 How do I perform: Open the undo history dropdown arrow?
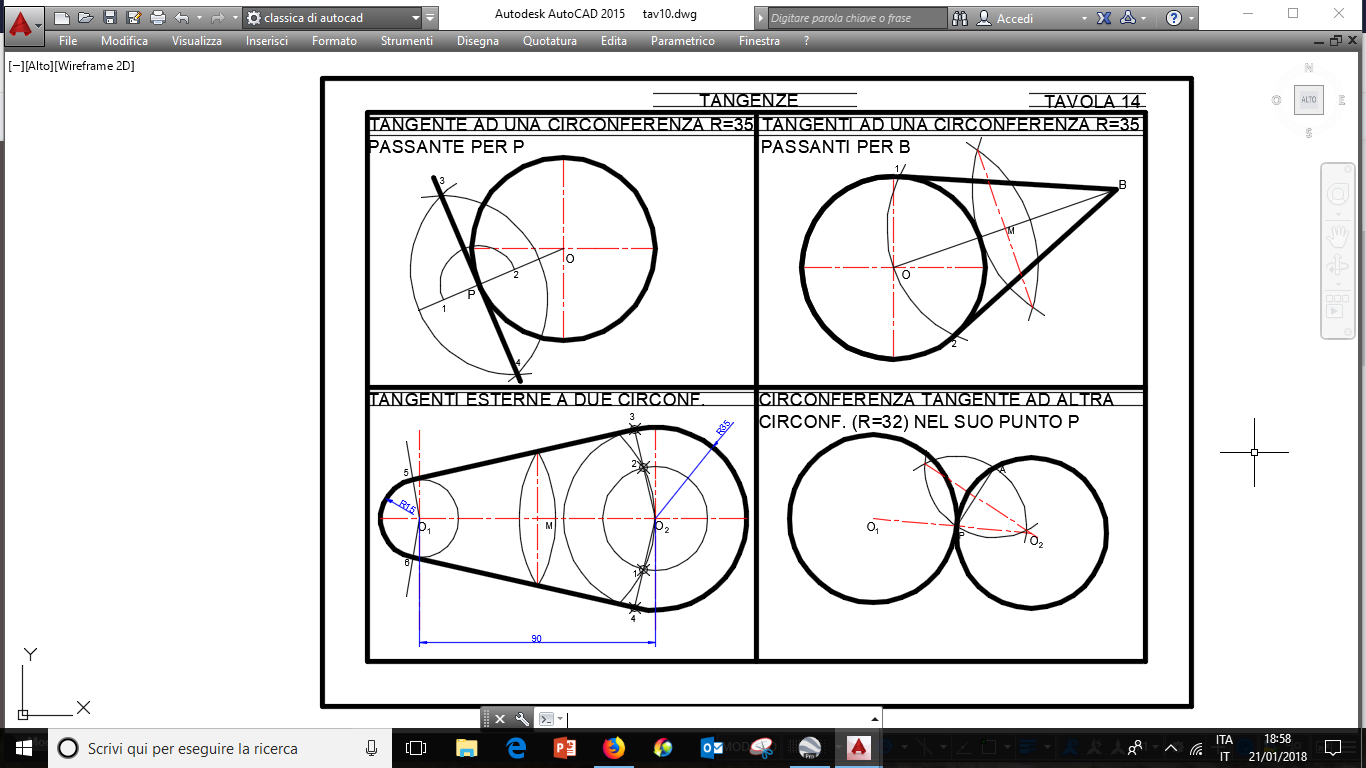click(x=198, y=18)
